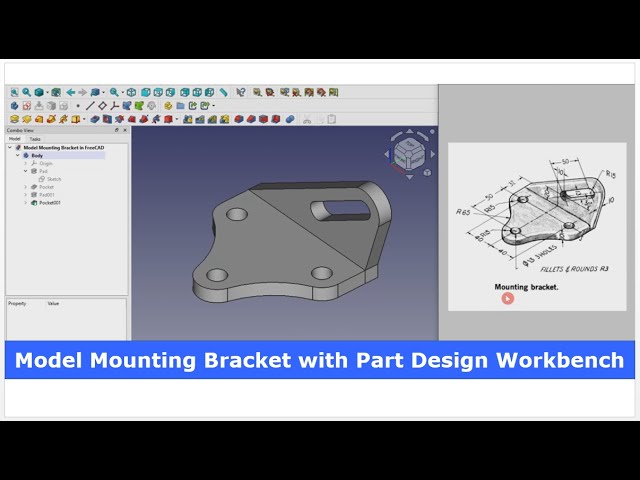
Task: Close the Combo View panel
Action: 125,130
